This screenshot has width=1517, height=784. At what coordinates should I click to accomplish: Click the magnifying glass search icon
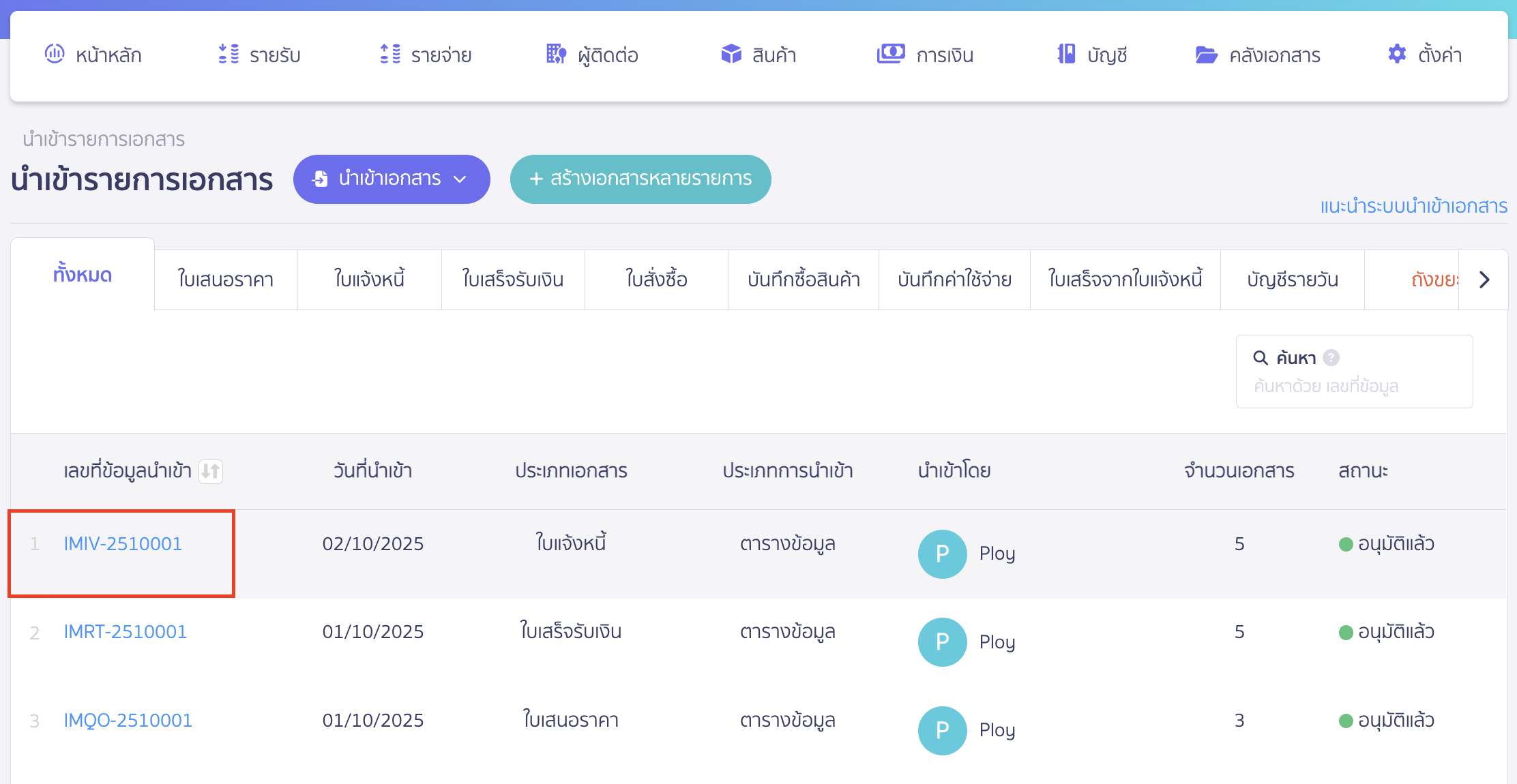[1261, 357]
